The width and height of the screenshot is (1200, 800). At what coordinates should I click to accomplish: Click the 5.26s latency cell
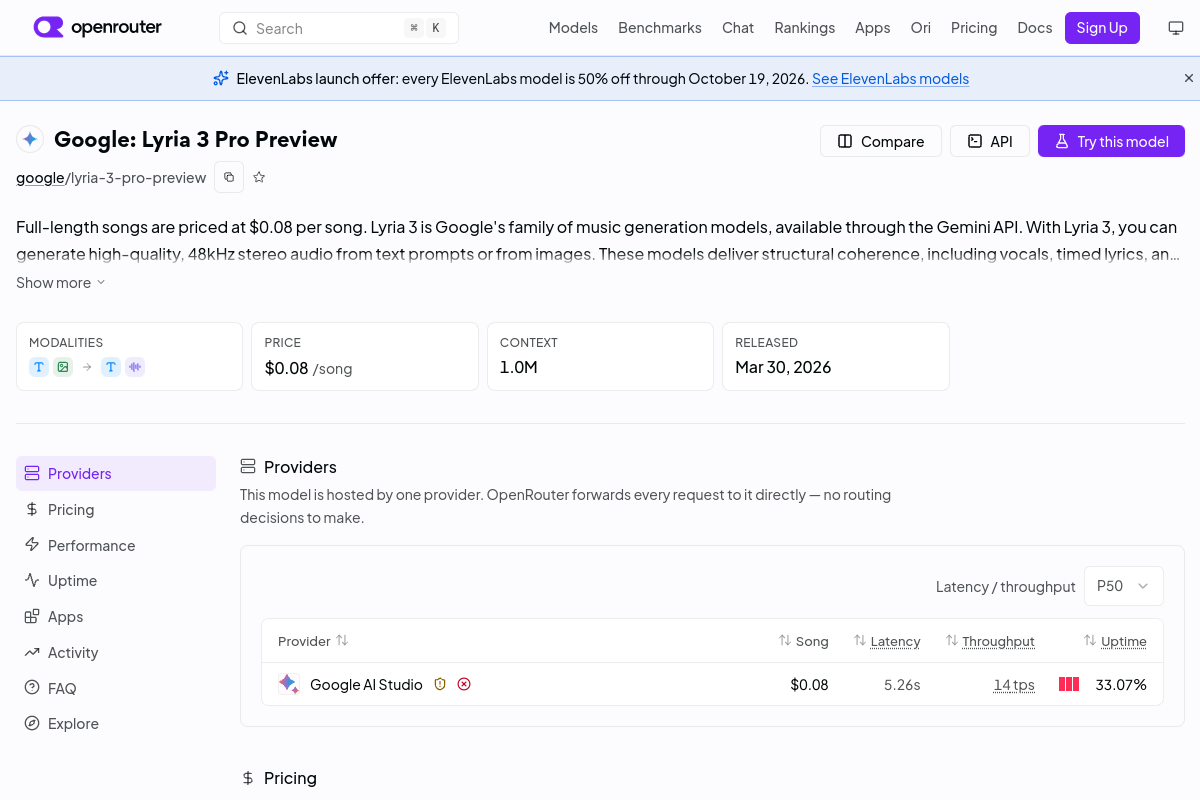[x=902, y=685]
